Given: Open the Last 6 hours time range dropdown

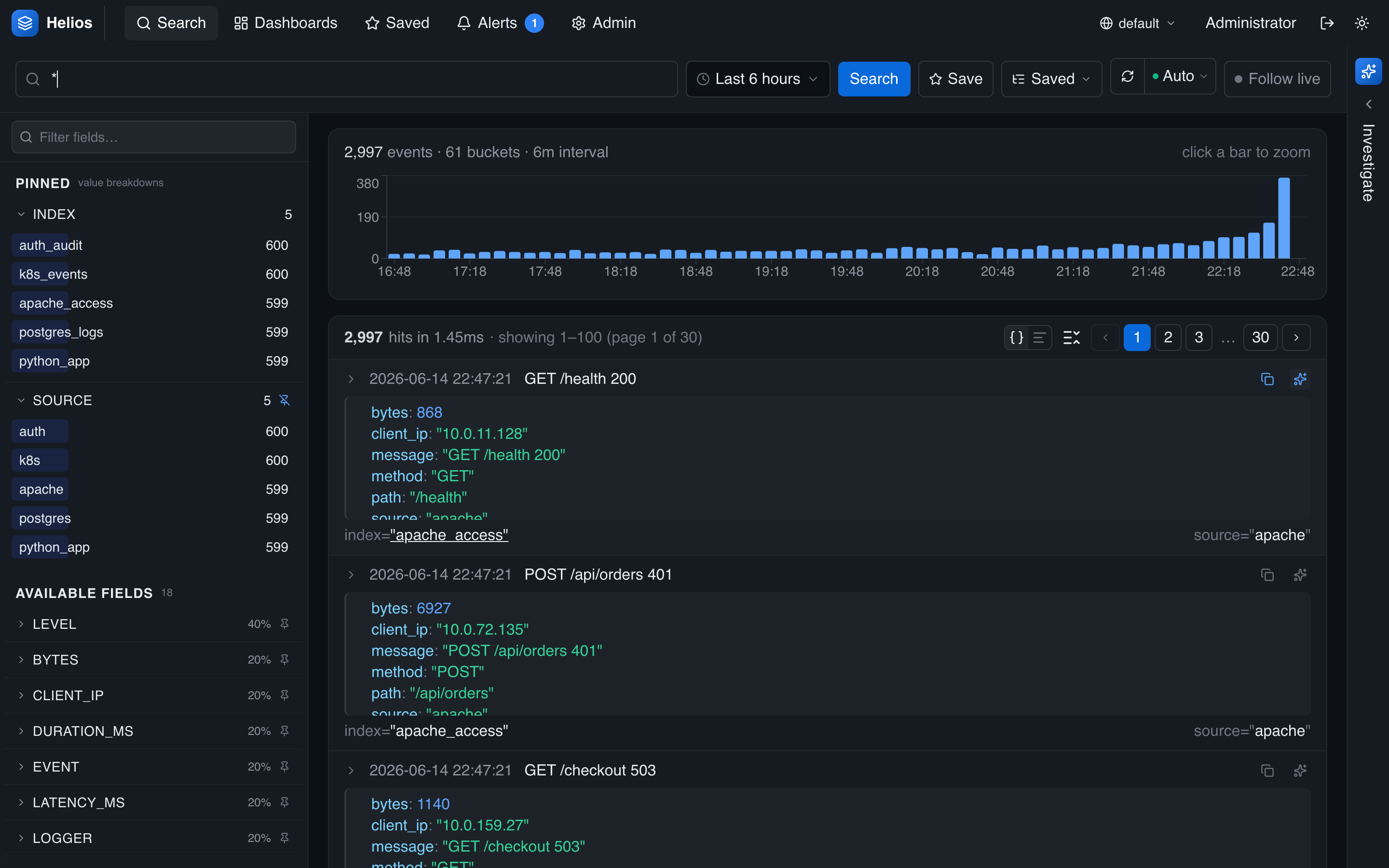Looking at the screenshot, I should point(758,79).
